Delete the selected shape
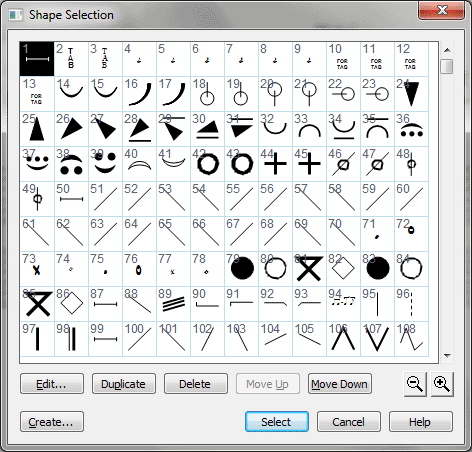 [x=196, y=384]
